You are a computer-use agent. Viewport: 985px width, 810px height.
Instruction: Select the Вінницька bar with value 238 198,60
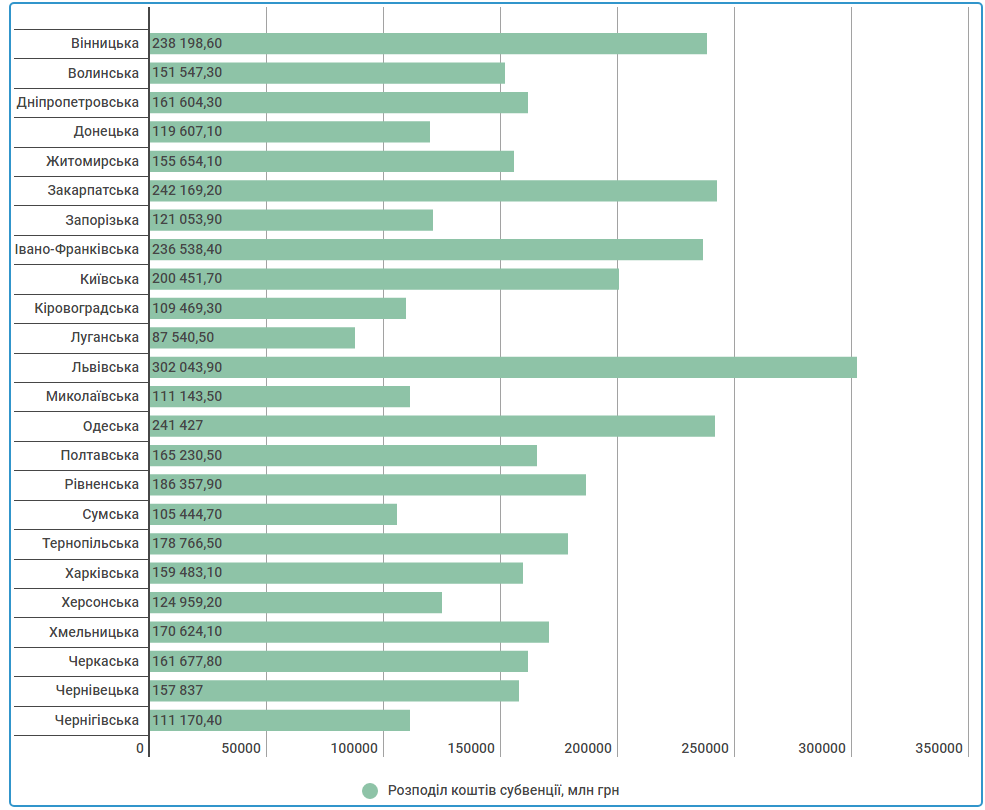[428, 44]
